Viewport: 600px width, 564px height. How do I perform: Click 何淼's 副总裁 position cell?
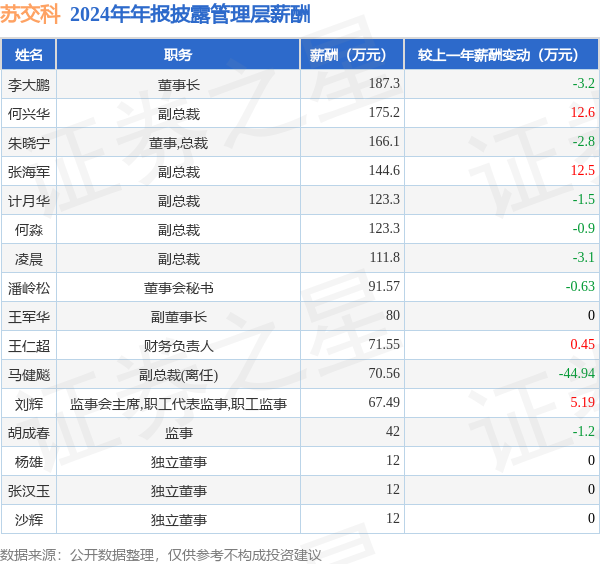point(178,230)
